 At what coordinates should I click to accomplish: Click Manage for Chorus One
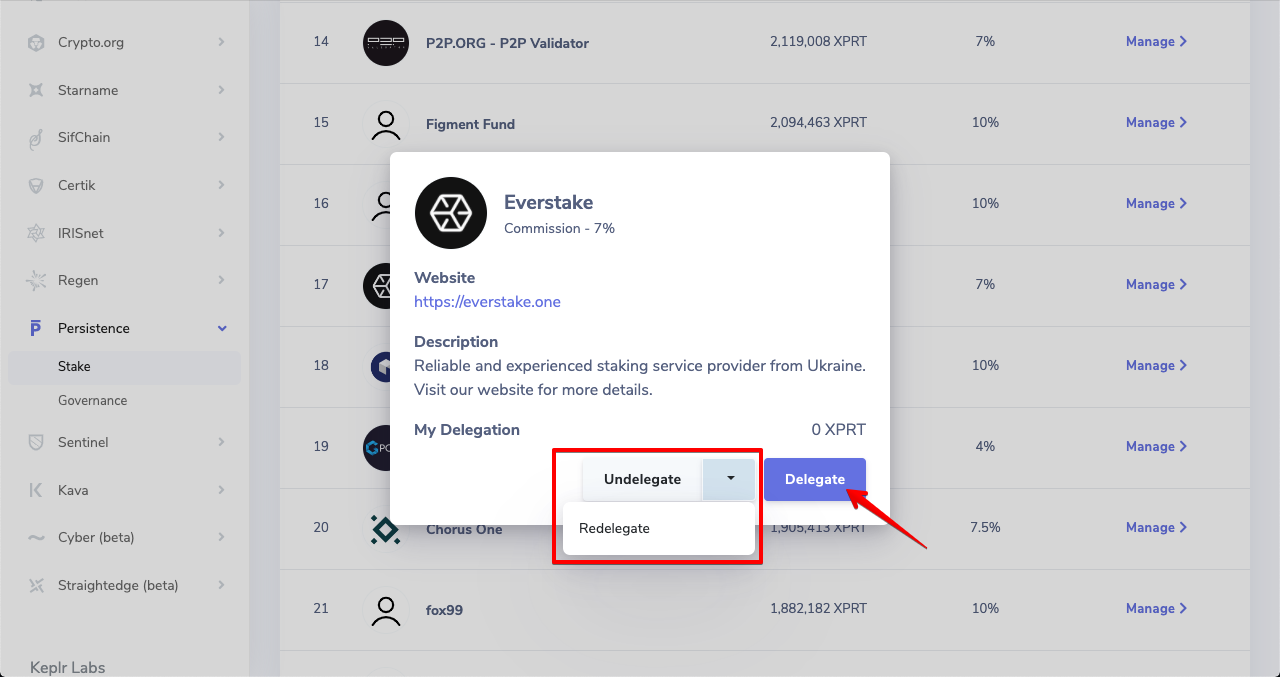tap(1156, 528)
